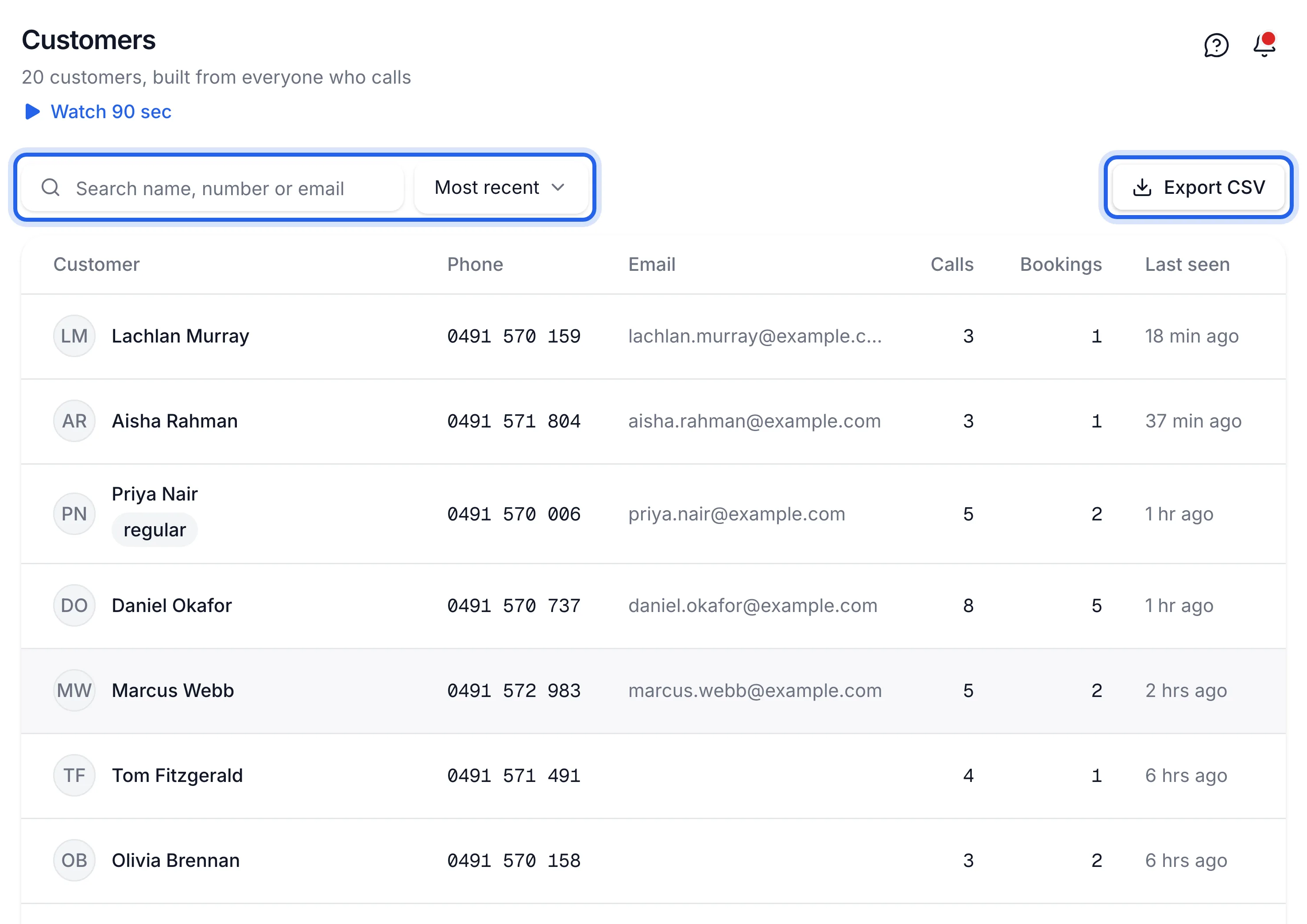Click the download icon in Export CSV
Screen dimensions: 1307x924
(x=1142, y=187)
